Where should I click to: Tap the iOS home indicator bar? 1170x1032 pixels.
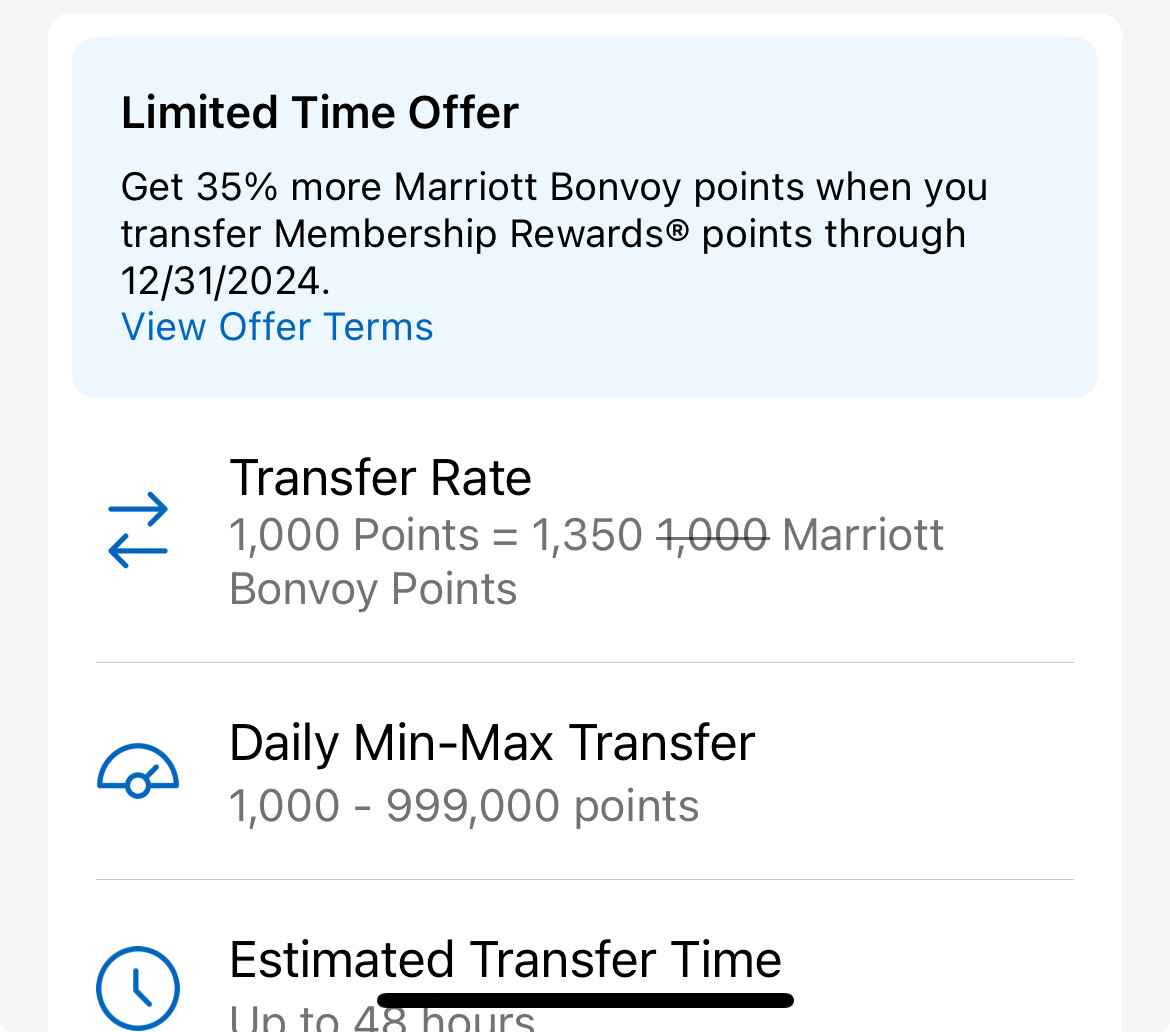click(585, 1001)
